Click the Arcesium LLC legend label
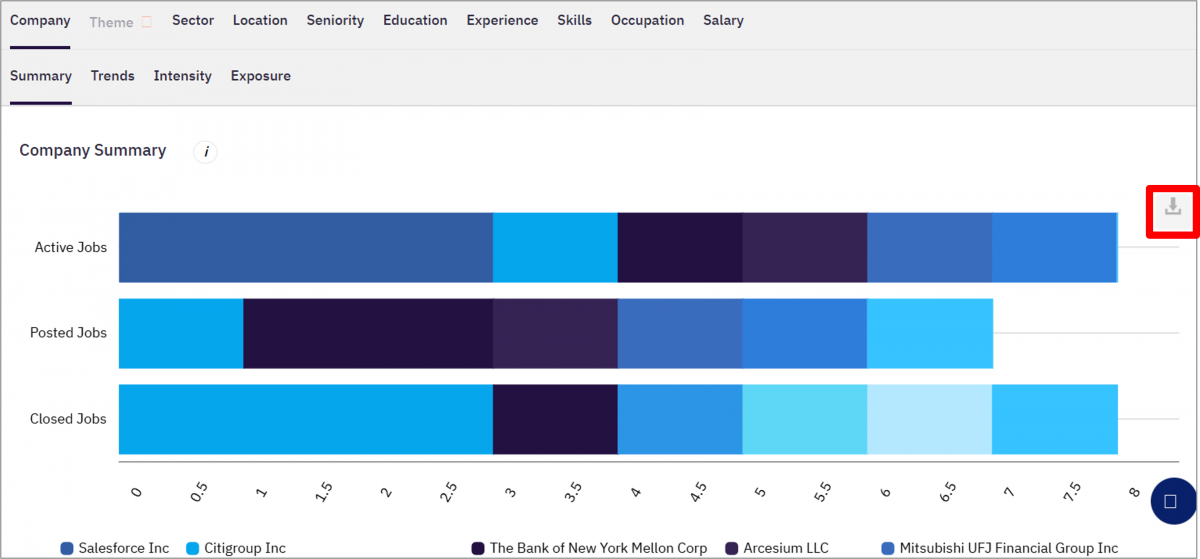The image size is (1200, 559). pos(786,548)
